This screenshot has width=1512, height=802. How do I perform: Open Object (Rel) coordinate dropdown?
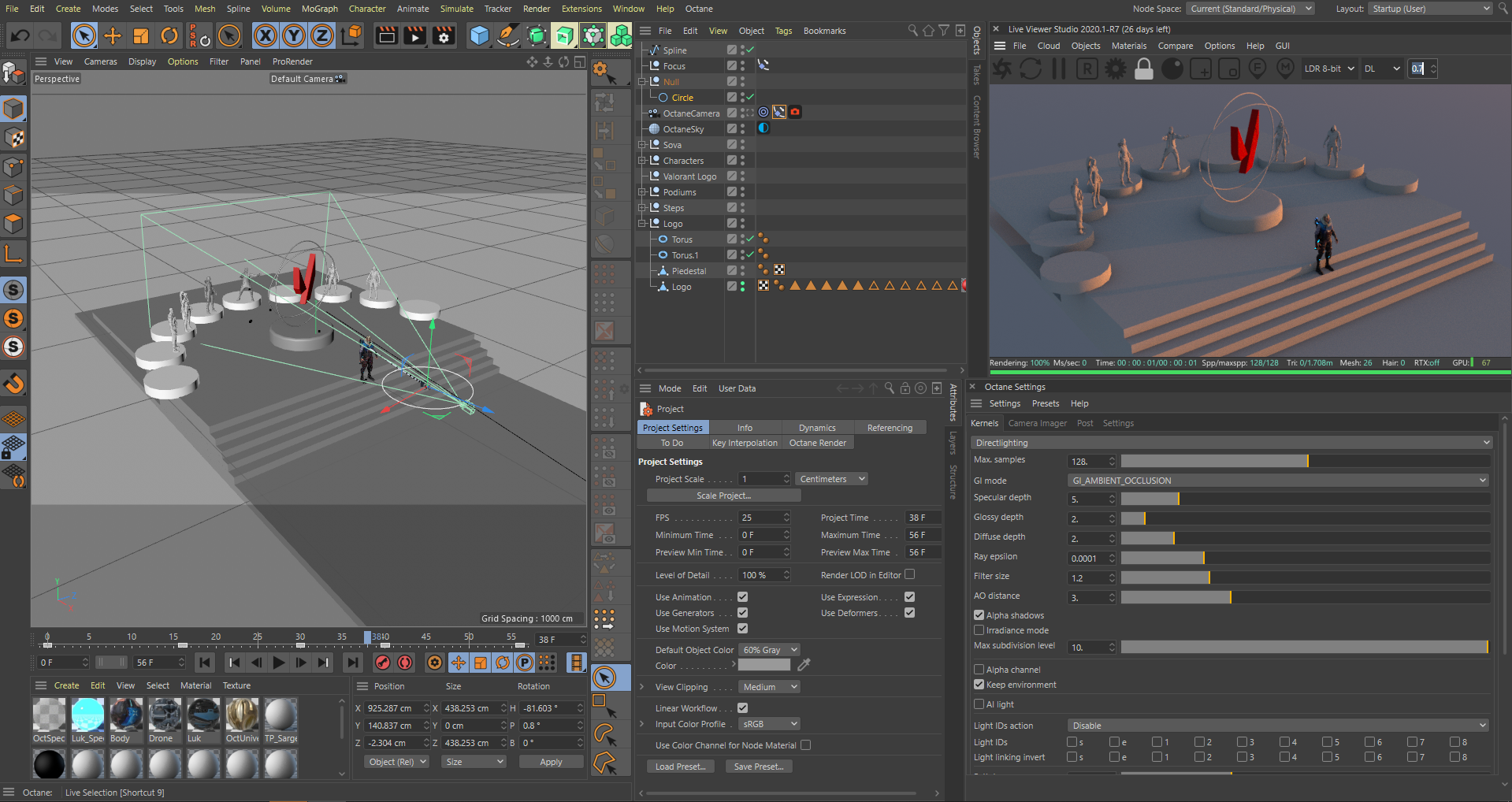396,762
